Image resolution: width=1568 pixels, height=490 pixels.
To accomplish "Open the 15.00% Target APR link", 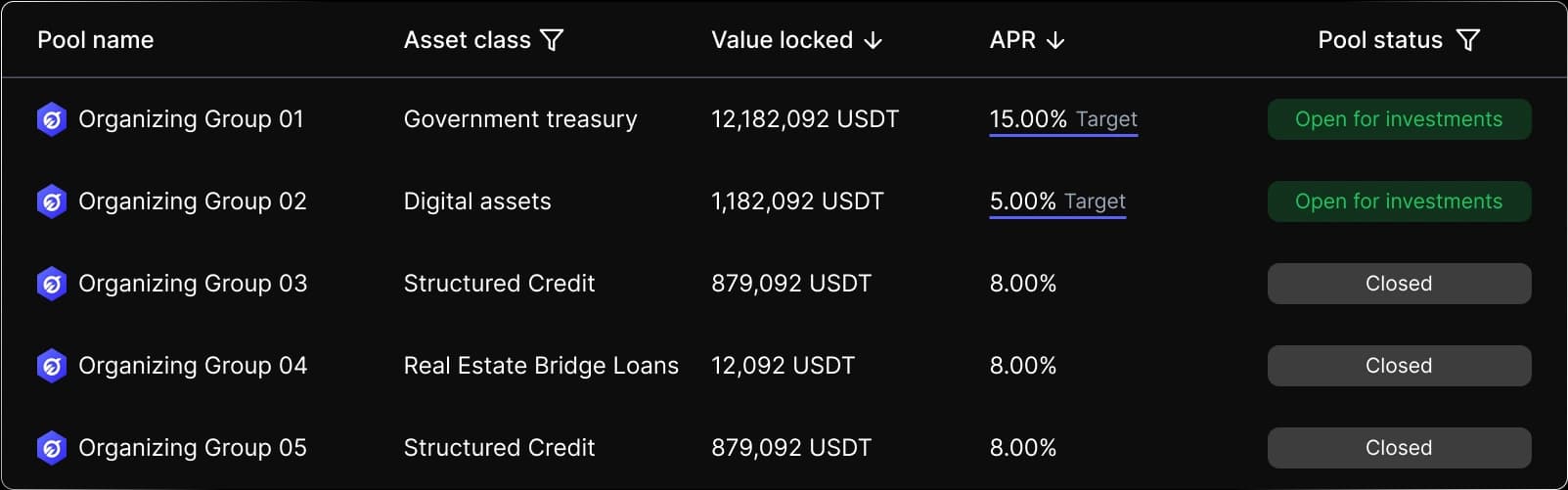I will [1063, 120].
